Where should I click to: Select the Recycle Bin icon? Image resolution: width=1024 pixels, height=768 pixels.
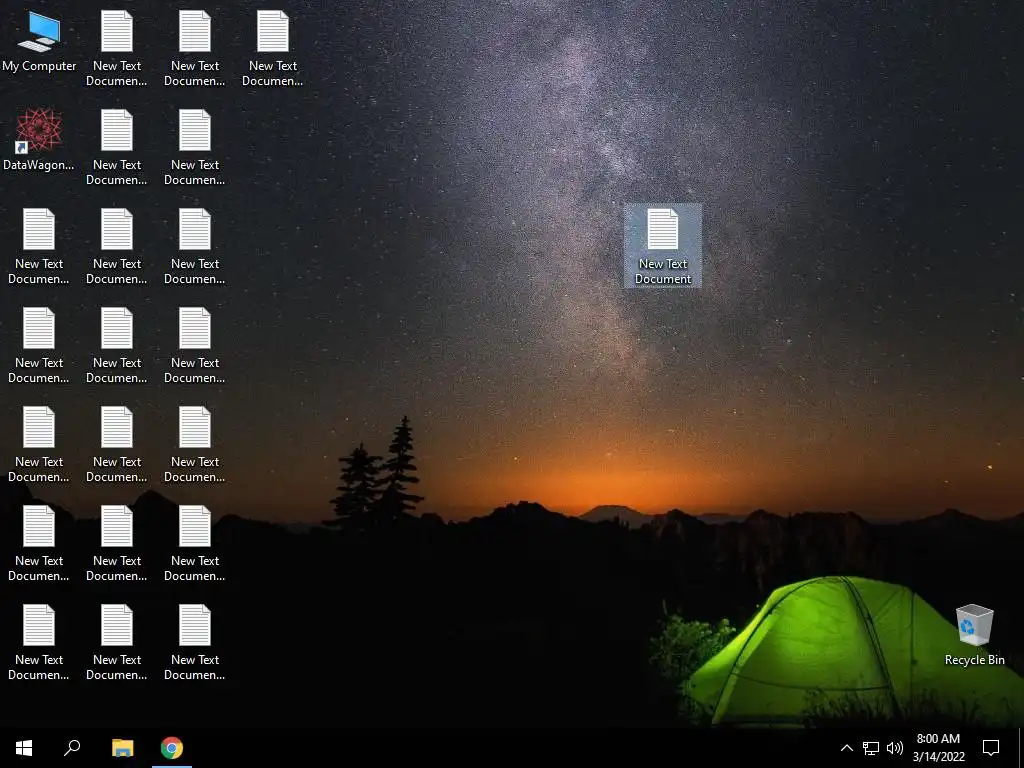[x=974, y=635]
